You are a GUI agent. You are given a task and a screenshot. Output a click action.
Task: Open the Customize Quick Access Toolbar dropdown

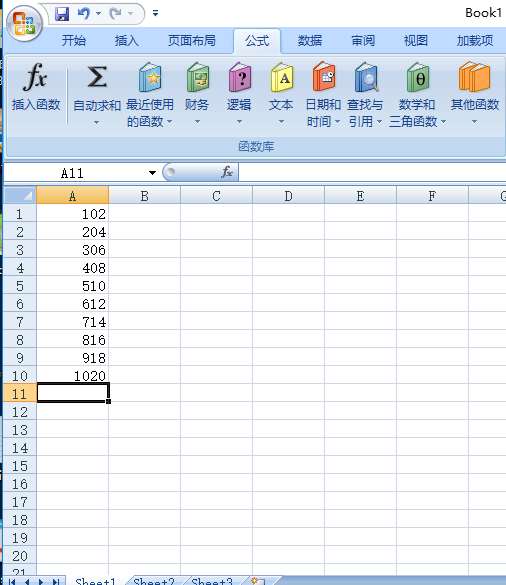tap(155, 13)
